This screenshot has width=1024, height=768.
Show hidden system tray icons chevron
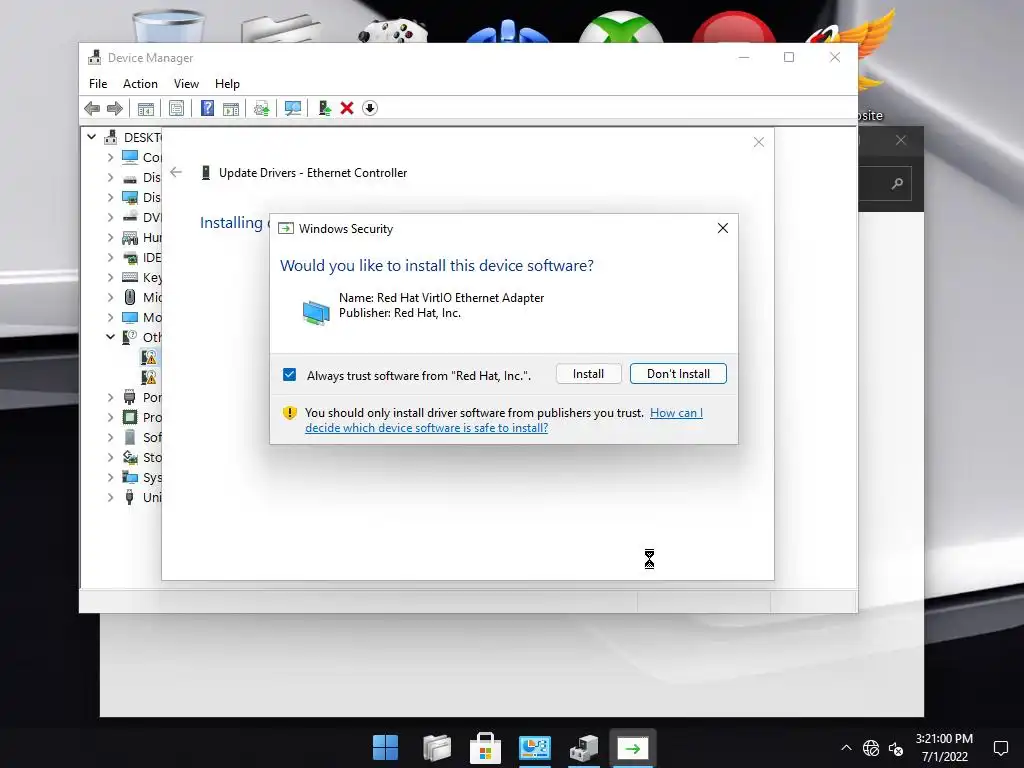coord(846,748)
